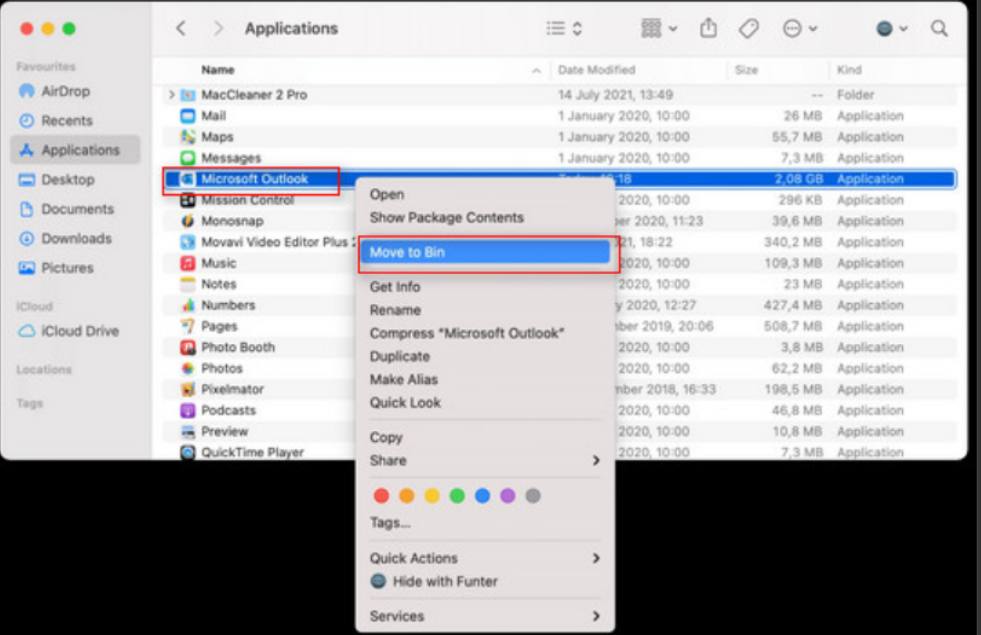This screenshot has height=635, width=981.
Task: Choose Open from the context menu
Action: tap(485, 195)
